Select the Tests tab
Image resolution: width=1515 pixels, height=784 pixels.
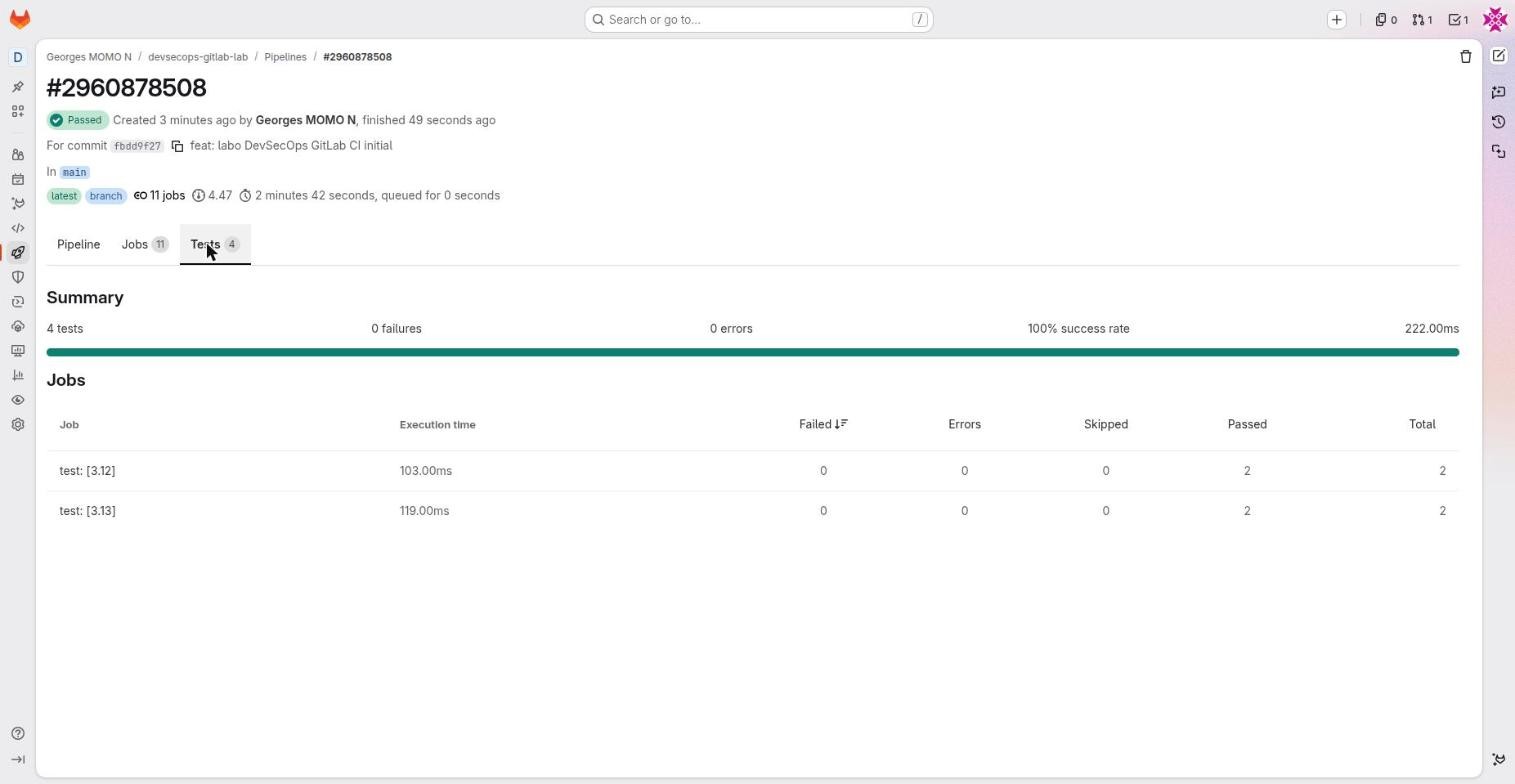pyautogui.click(x=215, y=245)
